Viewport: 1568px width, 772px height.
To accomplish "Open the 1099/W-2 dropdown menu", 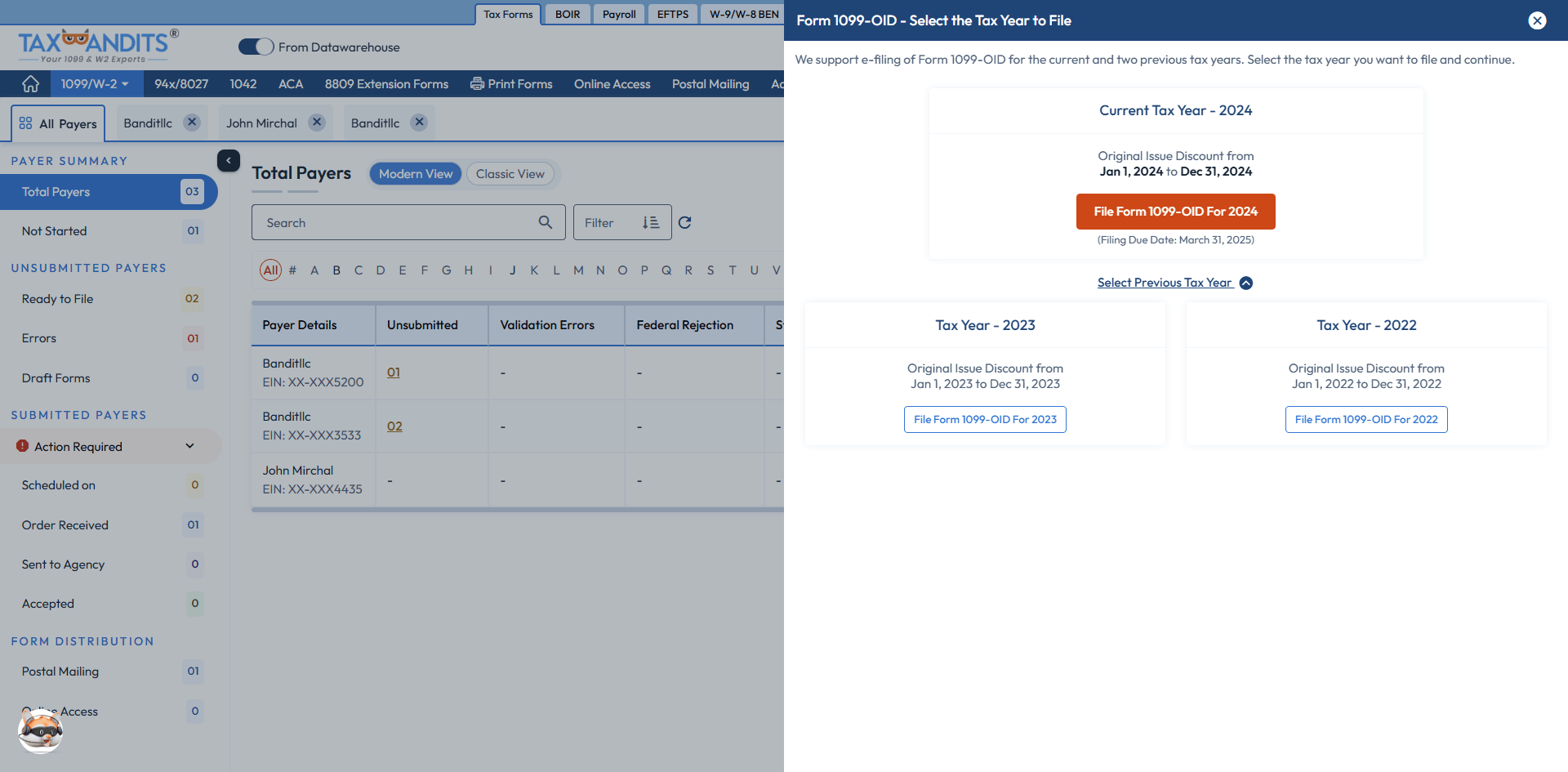I will pos(96,84).
